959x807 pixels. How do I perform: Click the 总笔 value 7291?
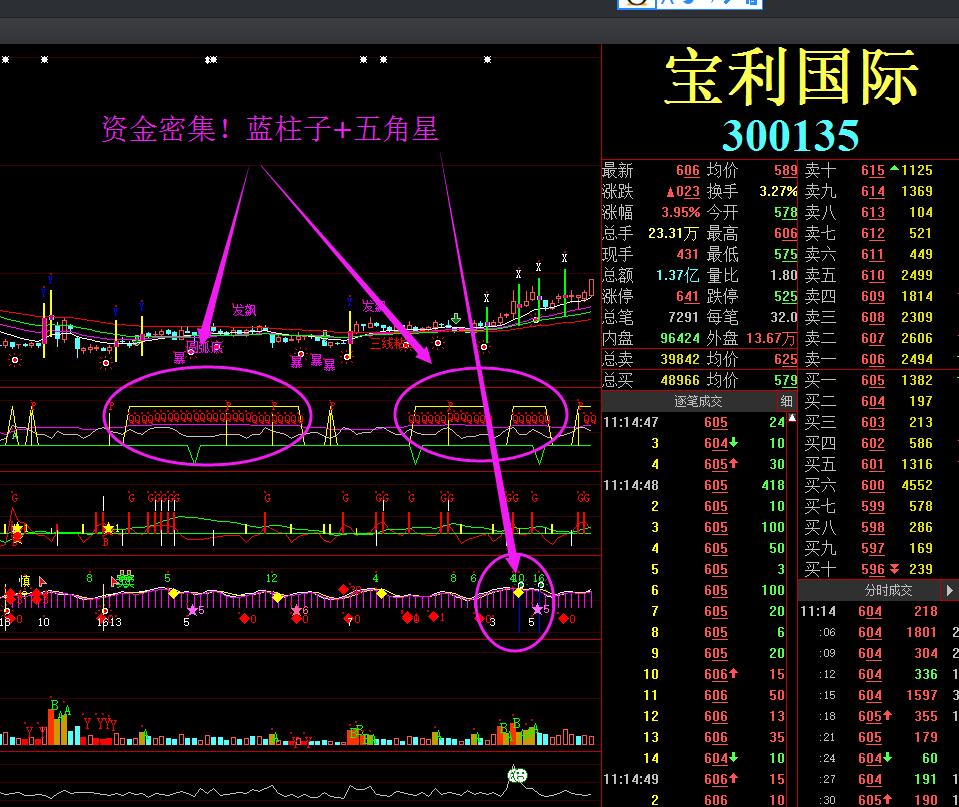(683, 317)
